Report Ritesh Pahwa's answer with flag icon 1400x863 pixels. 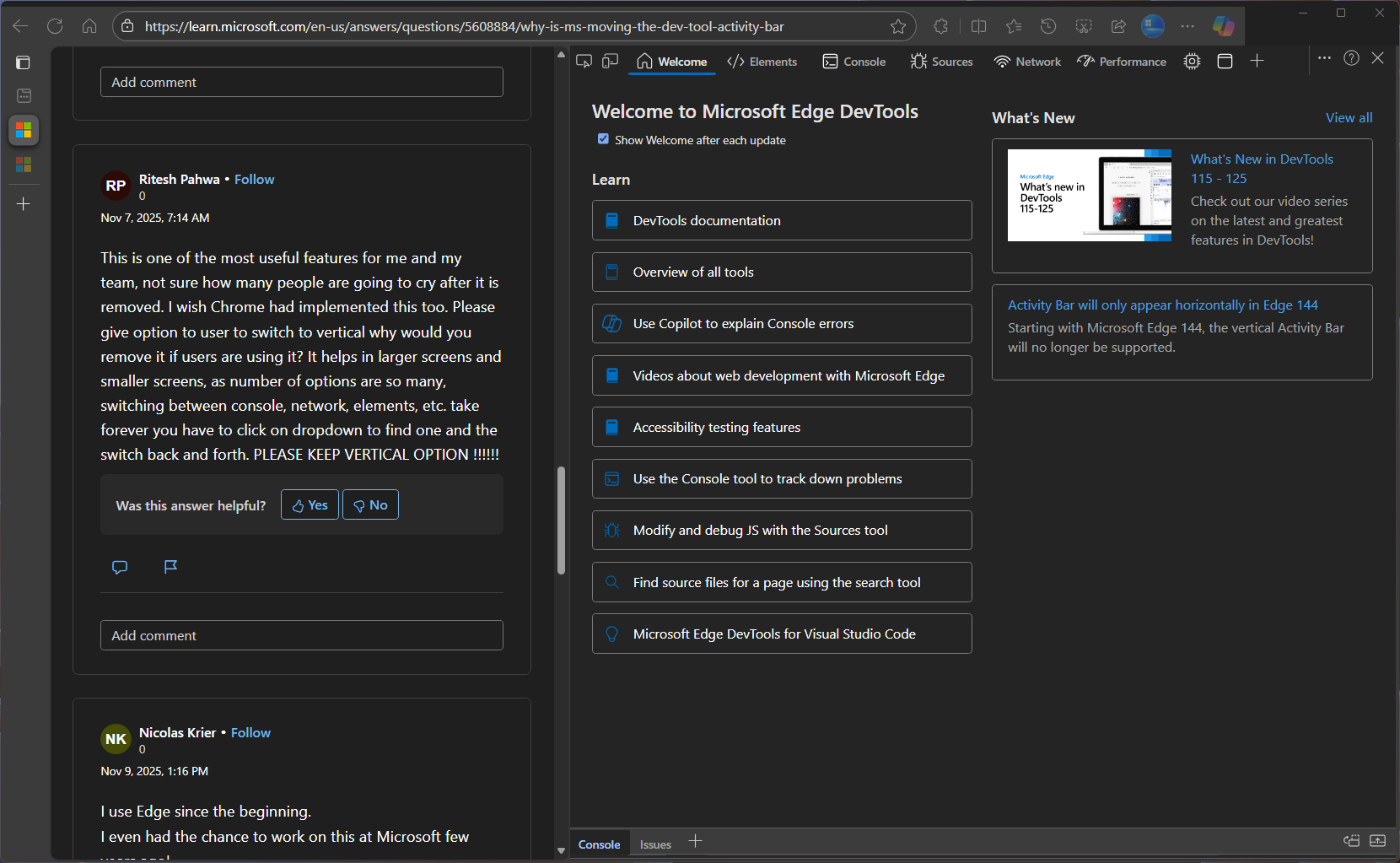pos(170,567)
